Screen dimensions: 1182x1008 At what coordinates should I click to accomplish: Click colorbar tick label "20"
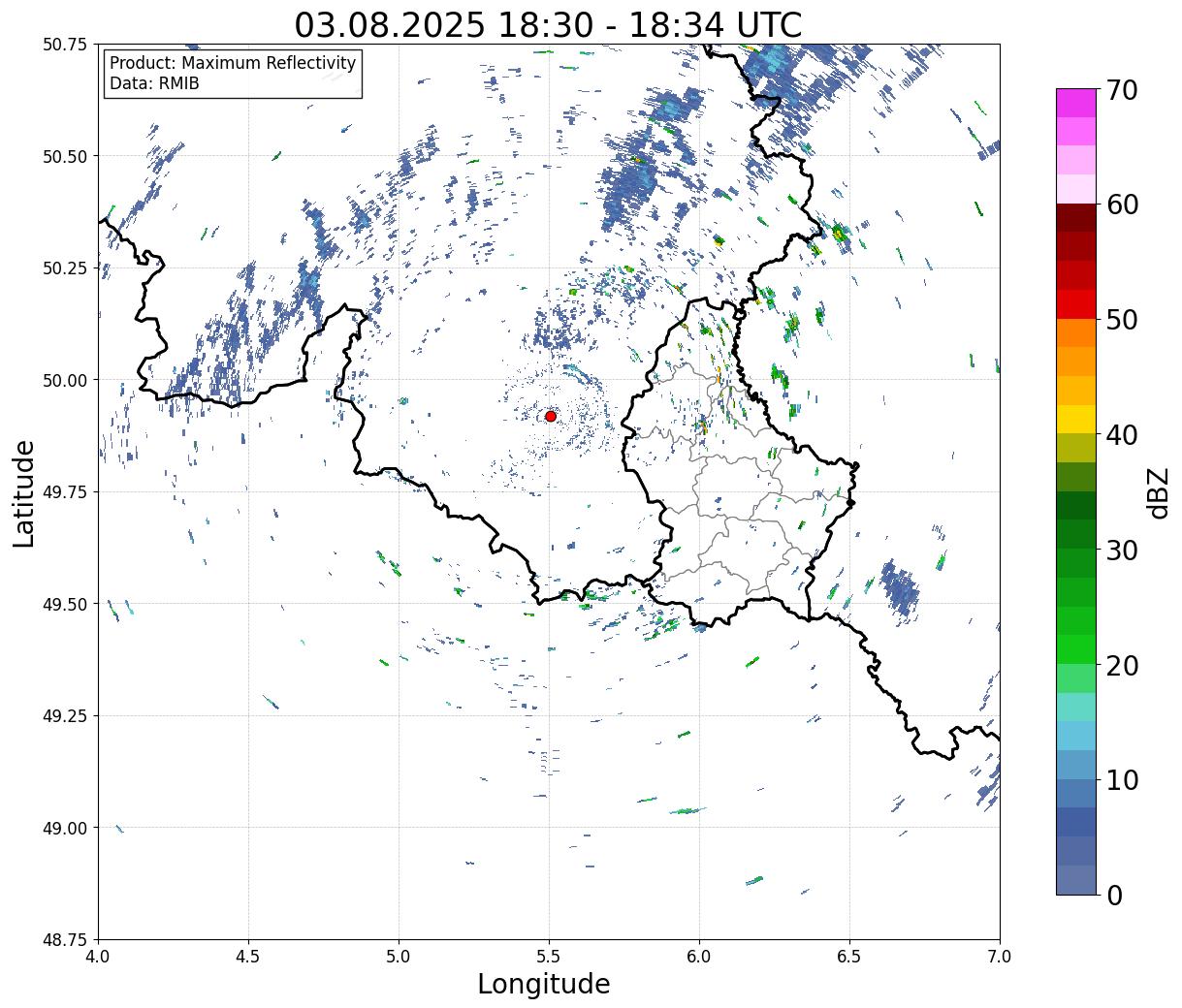pos(1122,665)
